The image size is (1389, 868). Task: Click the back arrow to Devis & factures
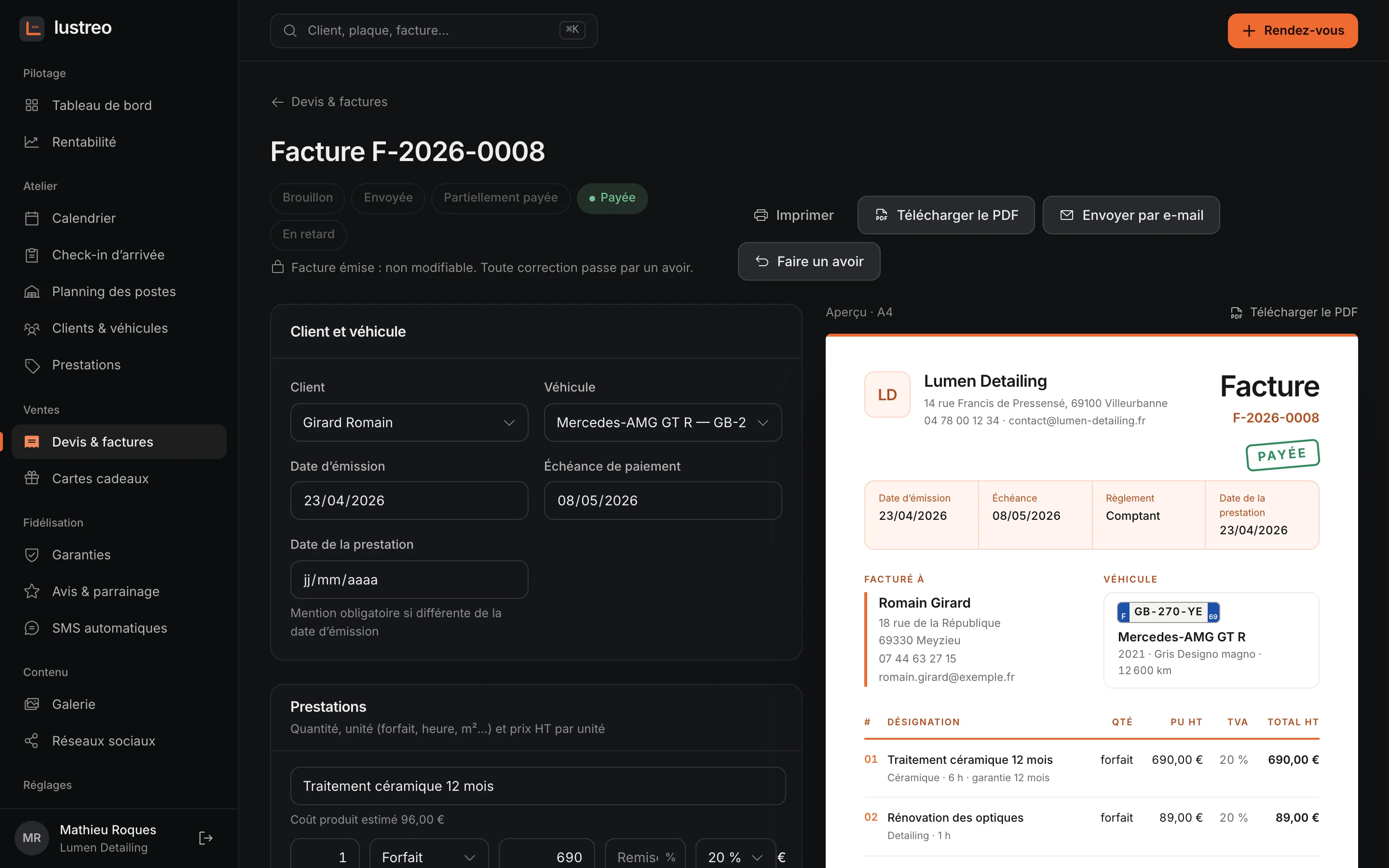[278, 102]
